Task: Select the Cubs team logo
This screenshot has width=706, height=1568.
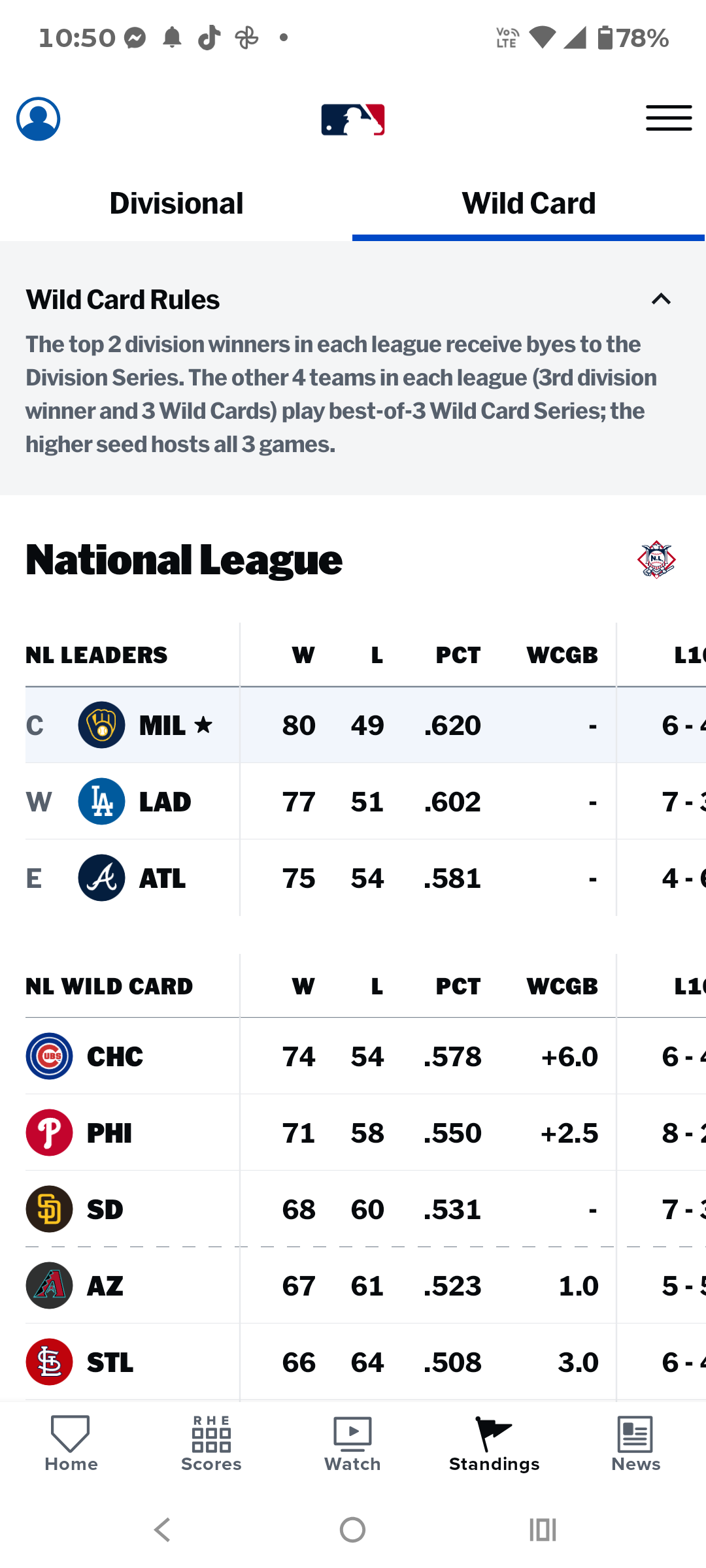Action: point(49,1056)
